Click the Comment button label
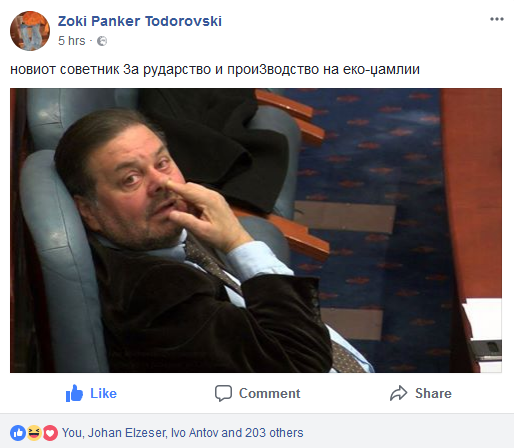This screenshot has width=514, height=448. pyautogui.click(x=270, y=394)
